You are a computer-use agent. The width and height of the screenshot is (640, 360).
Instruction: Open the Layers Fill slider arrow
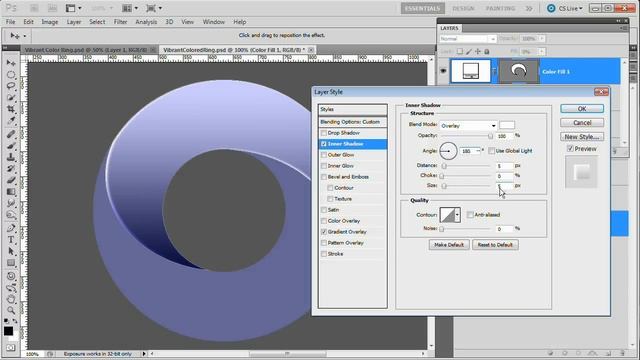click(542, 52)
